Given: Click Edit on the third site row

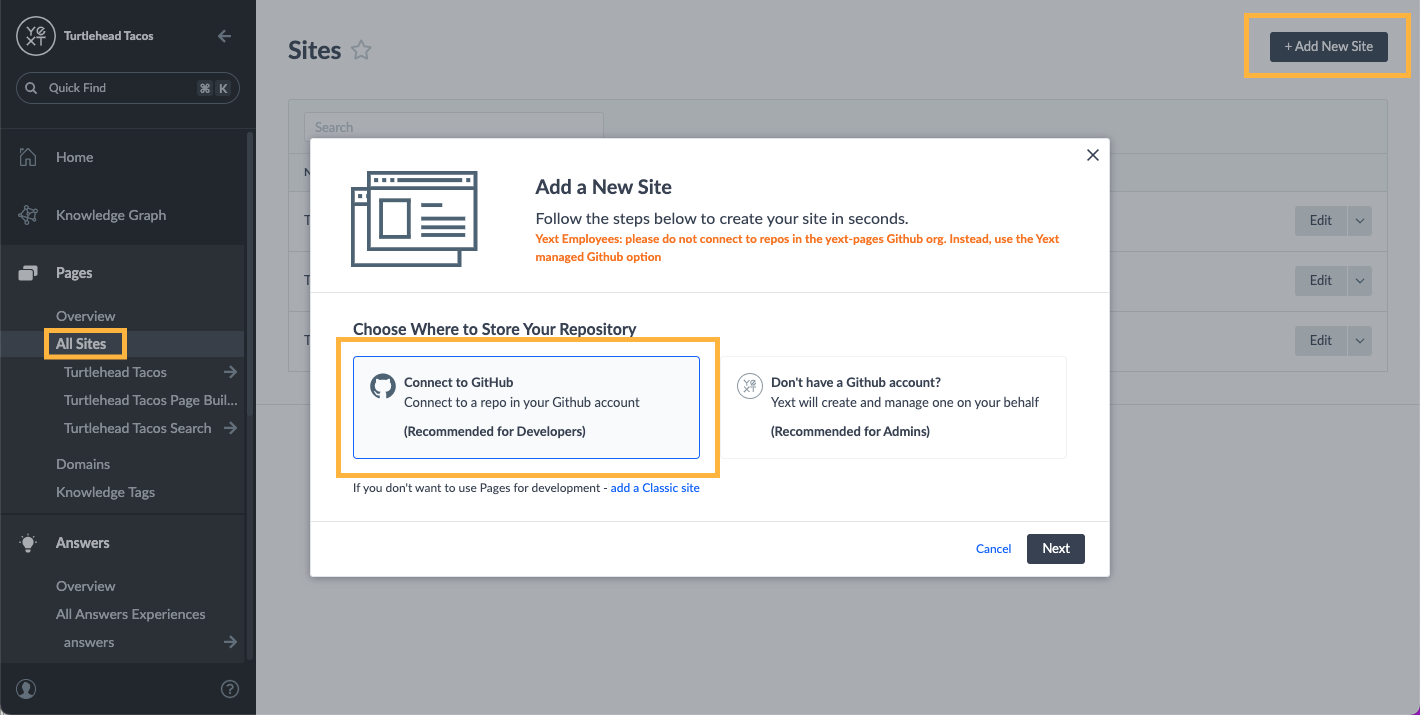Looking at the screenshot, I should coord(1321,341).
